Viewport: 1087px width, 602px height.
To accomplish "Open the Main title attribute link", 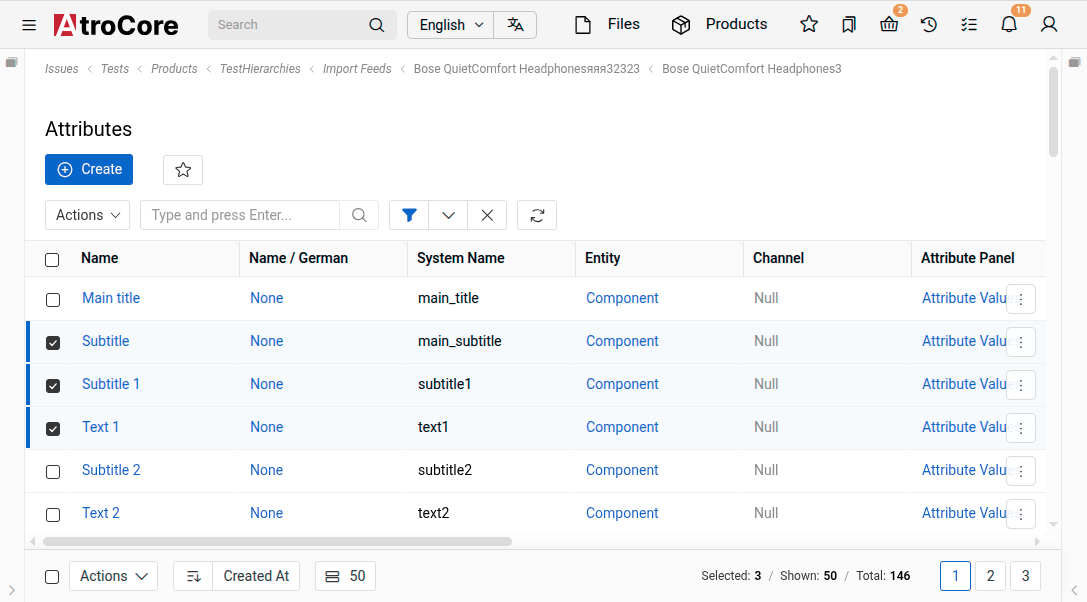I will tap(111, 298).
